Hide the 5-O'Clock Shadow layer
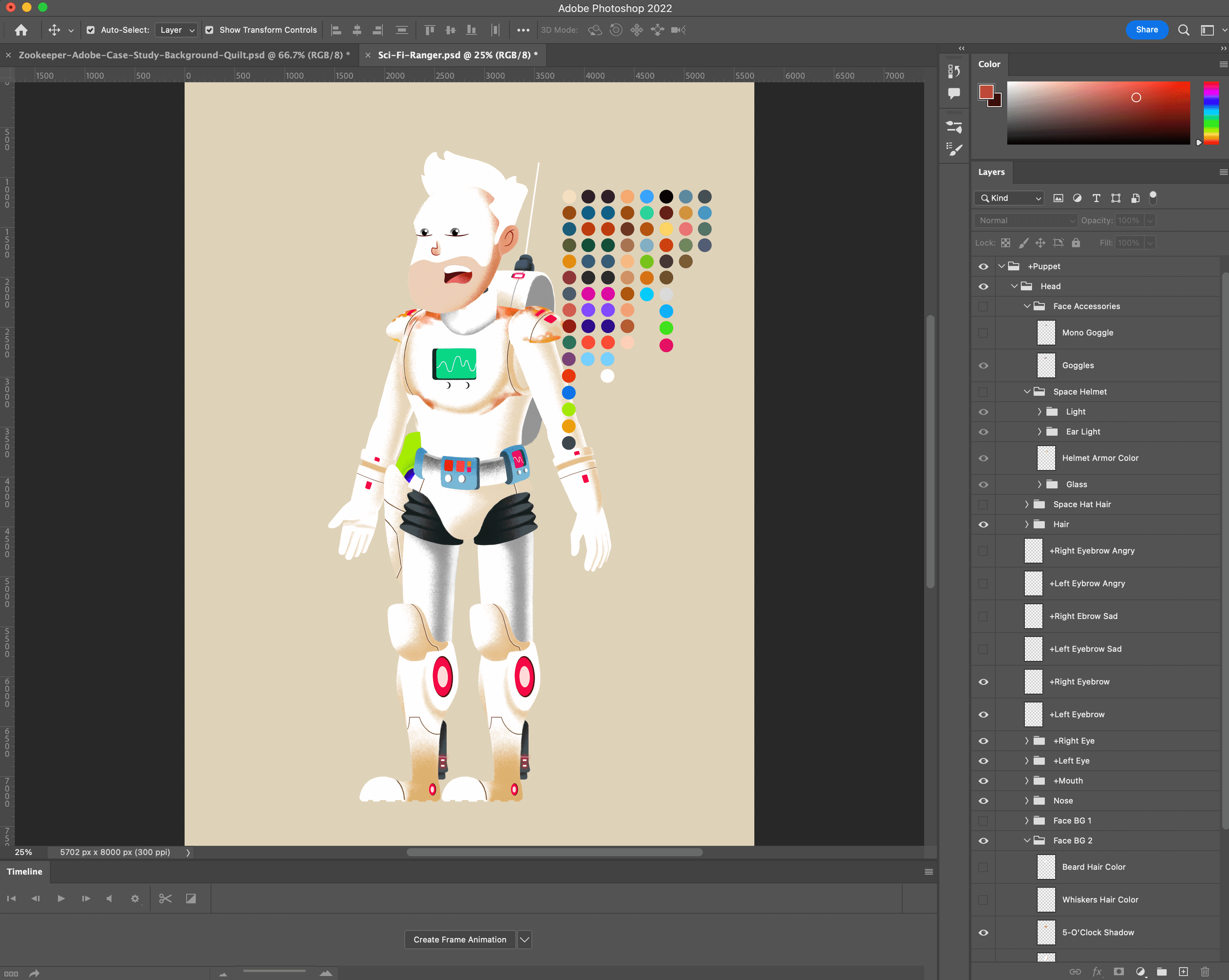Viewport: 1229px width, 980px height. [x=983, y=933]
